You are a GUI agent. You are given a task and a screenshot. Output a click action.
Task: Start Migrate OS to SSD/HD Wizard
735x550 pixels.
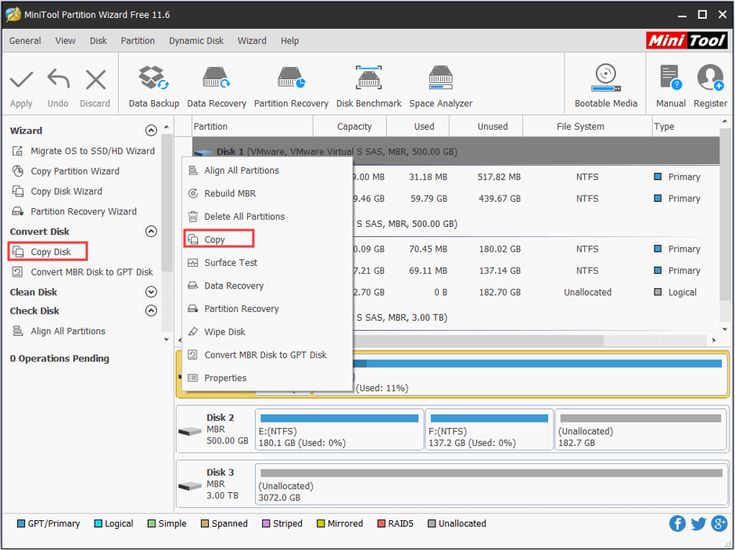(x=83, y=151)
